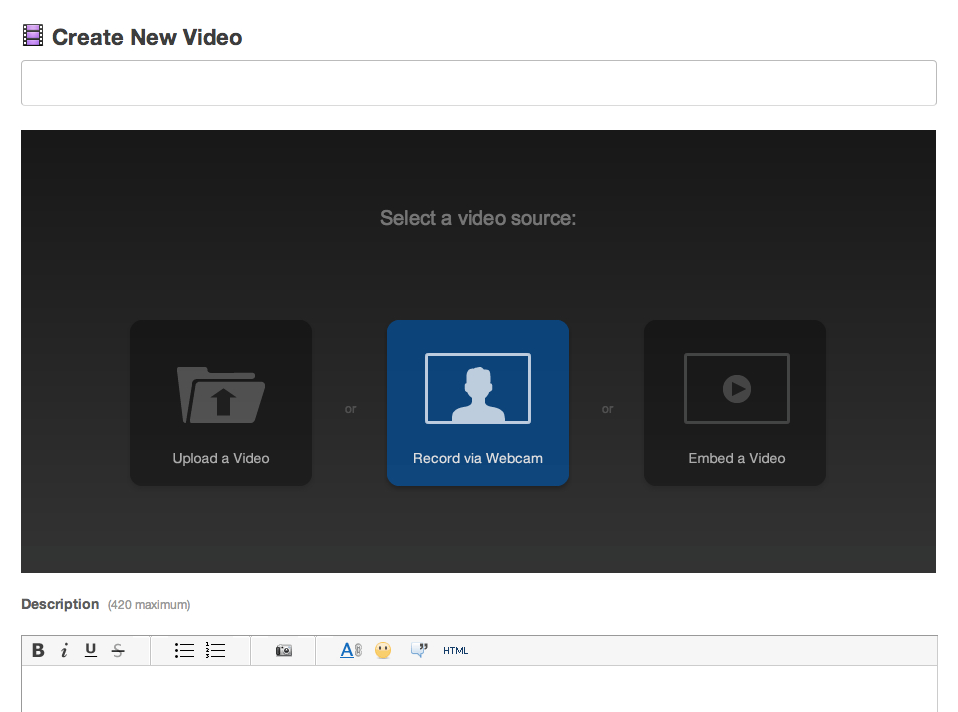Screen dimensions: 958x712
Task: Insert a numbered list
Action: click(215, 651)
